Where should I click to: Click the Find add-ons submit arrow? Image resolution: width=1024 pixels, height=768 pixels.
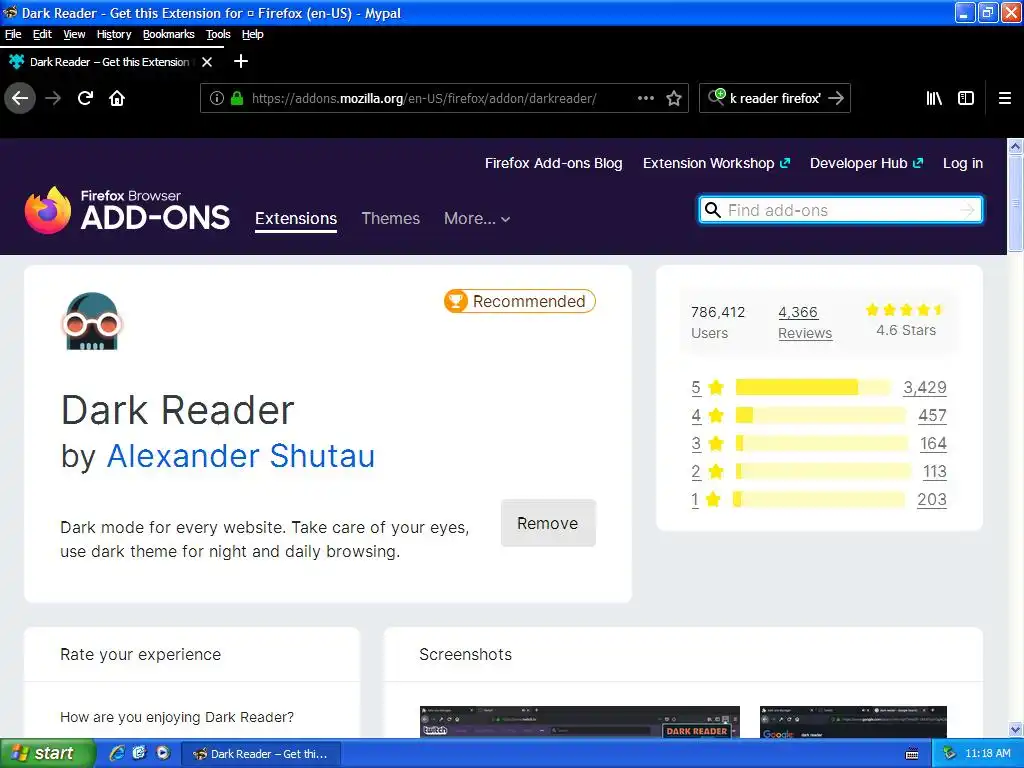(x=967, y=210)
